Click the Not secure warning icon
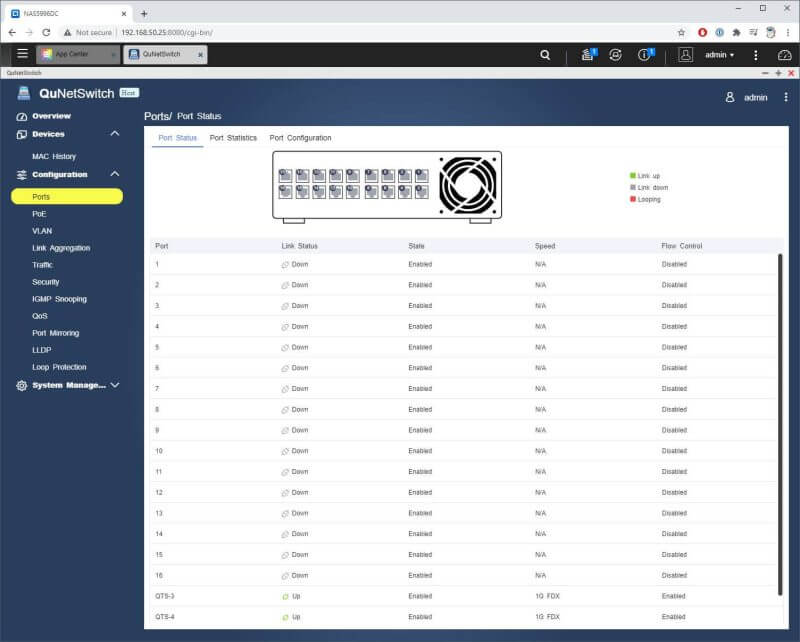This screenshot has height=642, width=800. click(67, 32)
